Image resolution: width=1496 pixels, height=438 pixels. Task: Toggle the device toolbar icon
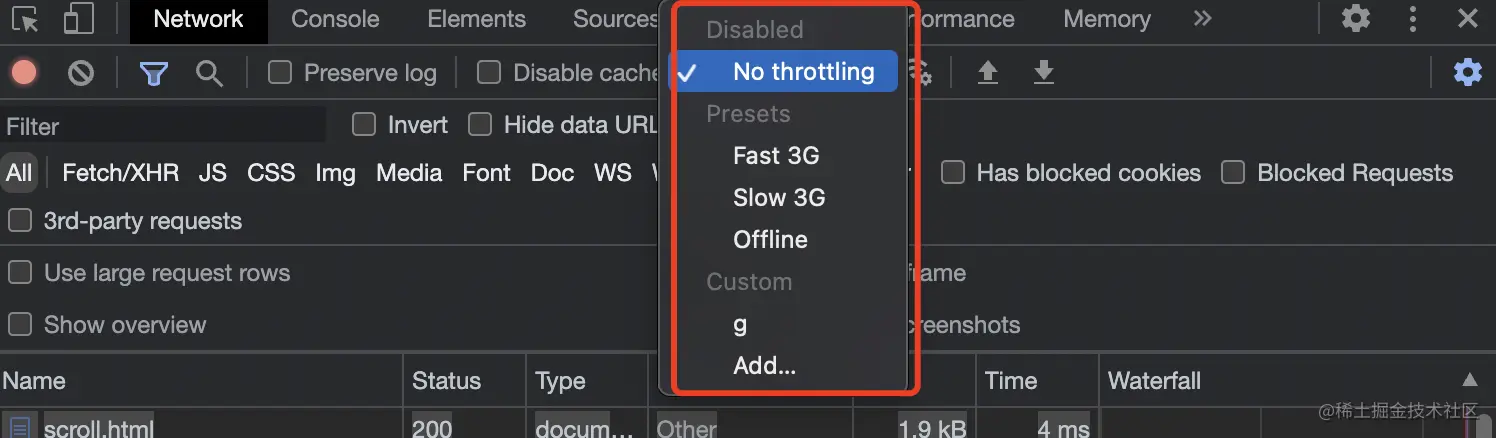[x=78, y=19]
